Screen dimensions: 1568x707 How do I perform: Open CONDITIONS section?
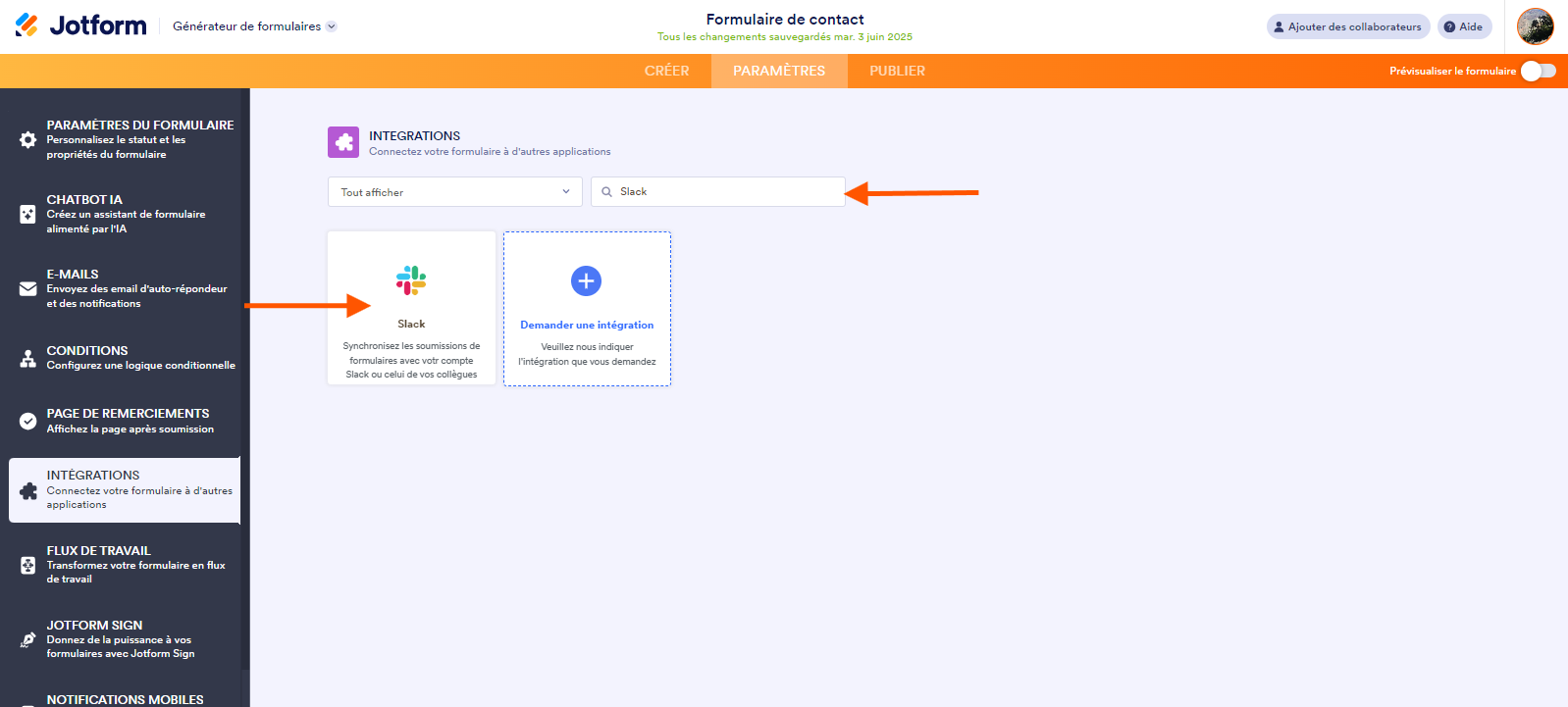(125, 358)
